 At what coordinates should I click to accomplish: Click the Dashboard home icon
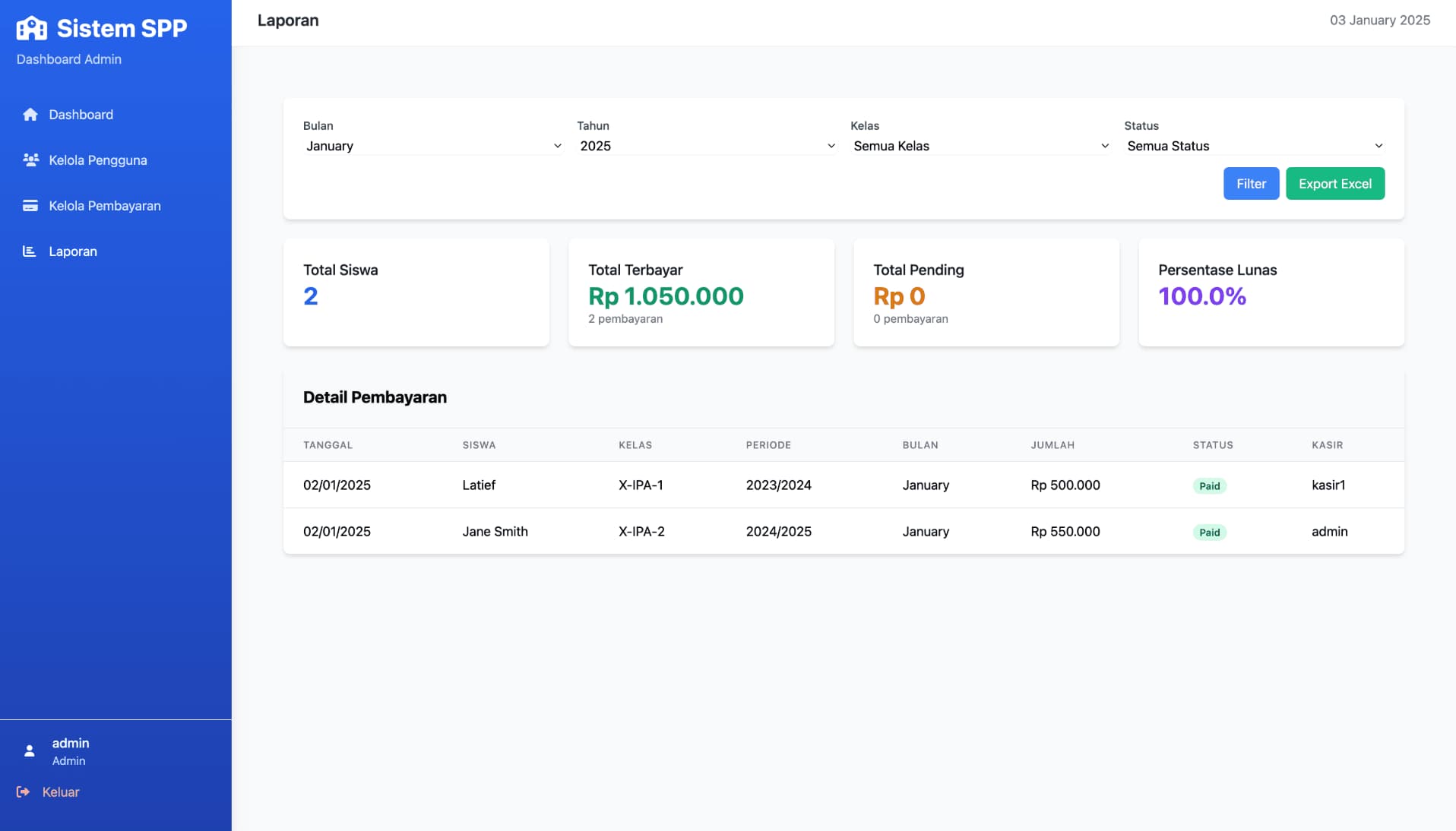pyautogui.click(x=30, y=115)
